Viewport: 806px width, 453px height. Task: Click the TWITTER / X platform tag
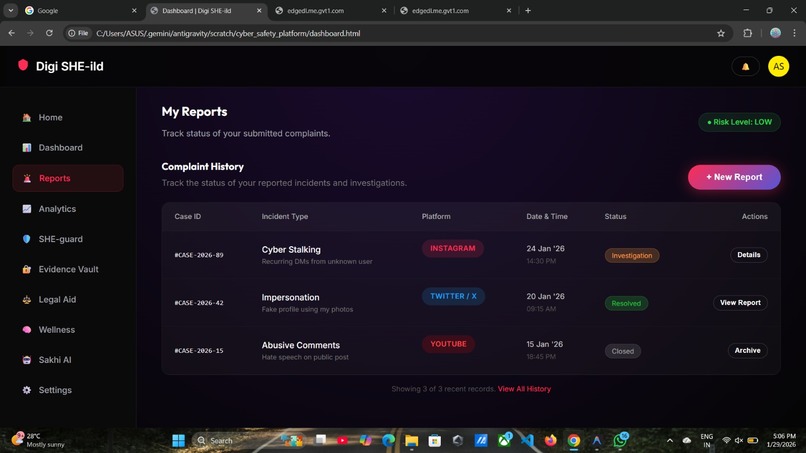tap(453, 296)
